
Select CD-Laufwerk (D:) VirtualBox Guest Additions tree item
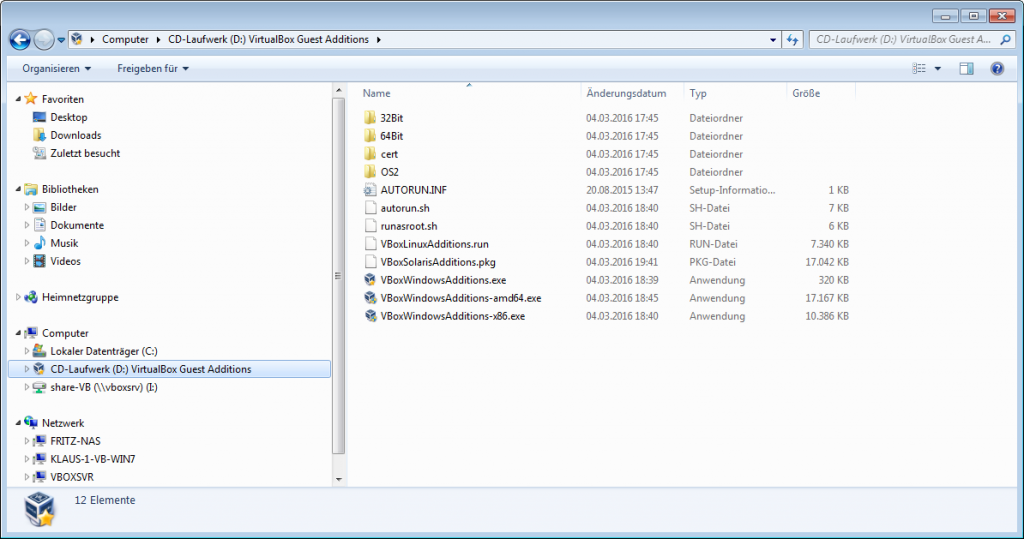pos(170,369)
